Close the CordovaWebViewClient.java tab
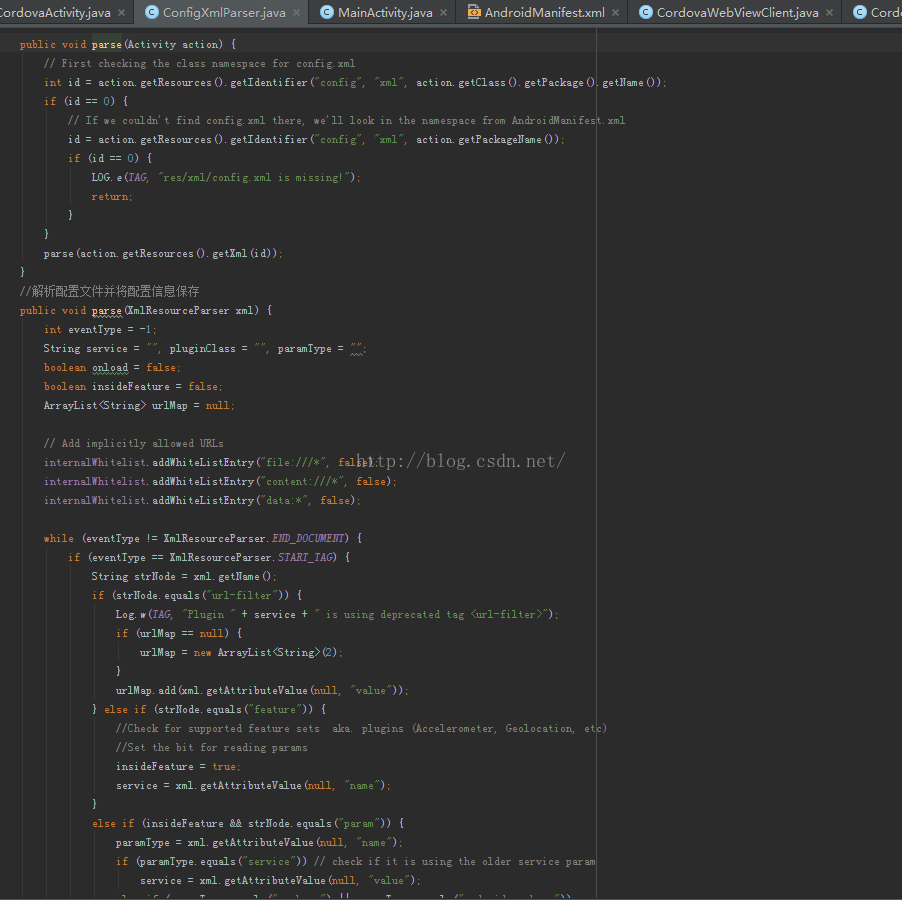Image resolution: width=902 pixels, height=900 pixels. coord(830,13)
